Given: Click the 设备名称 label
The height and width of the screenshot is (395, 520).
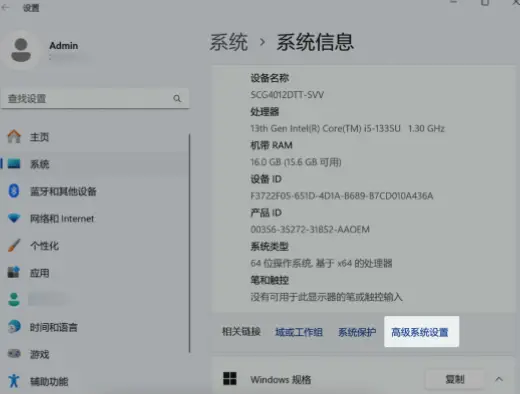Looking at the screenshot, I should (270, 78).
